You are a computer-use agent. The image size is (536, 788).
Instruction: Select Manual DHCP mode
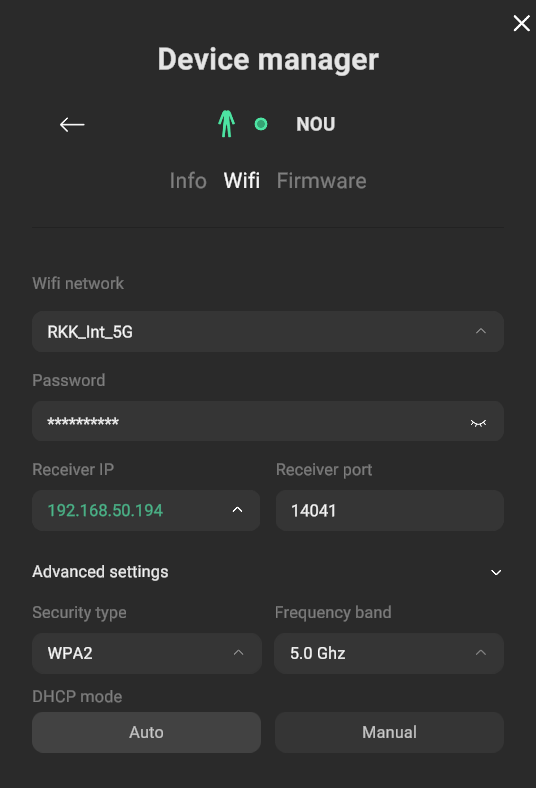pos(389,732)
